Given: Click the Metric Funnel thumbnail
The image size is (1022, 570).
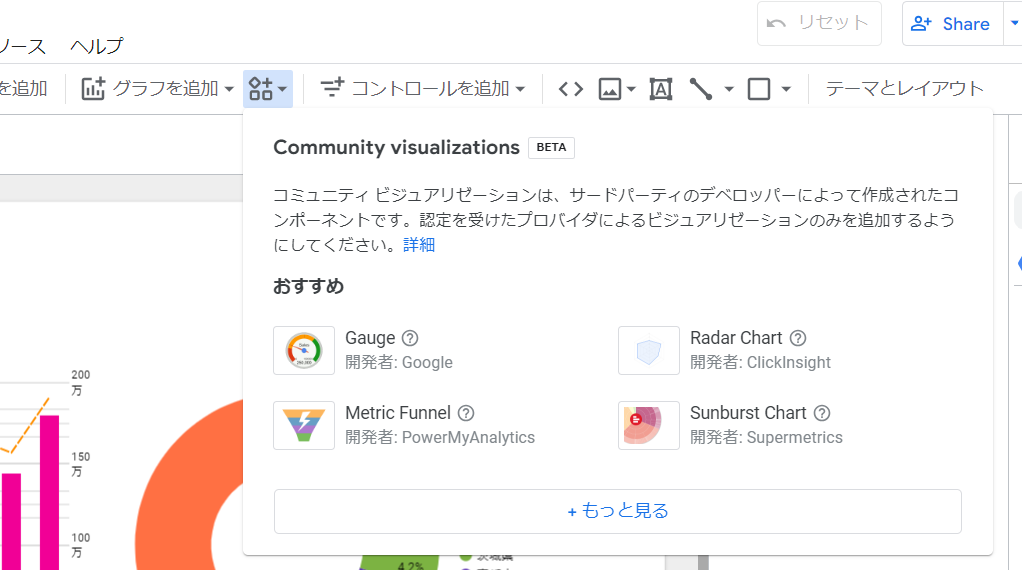Looking at the screenshot, I should [304, 425].
